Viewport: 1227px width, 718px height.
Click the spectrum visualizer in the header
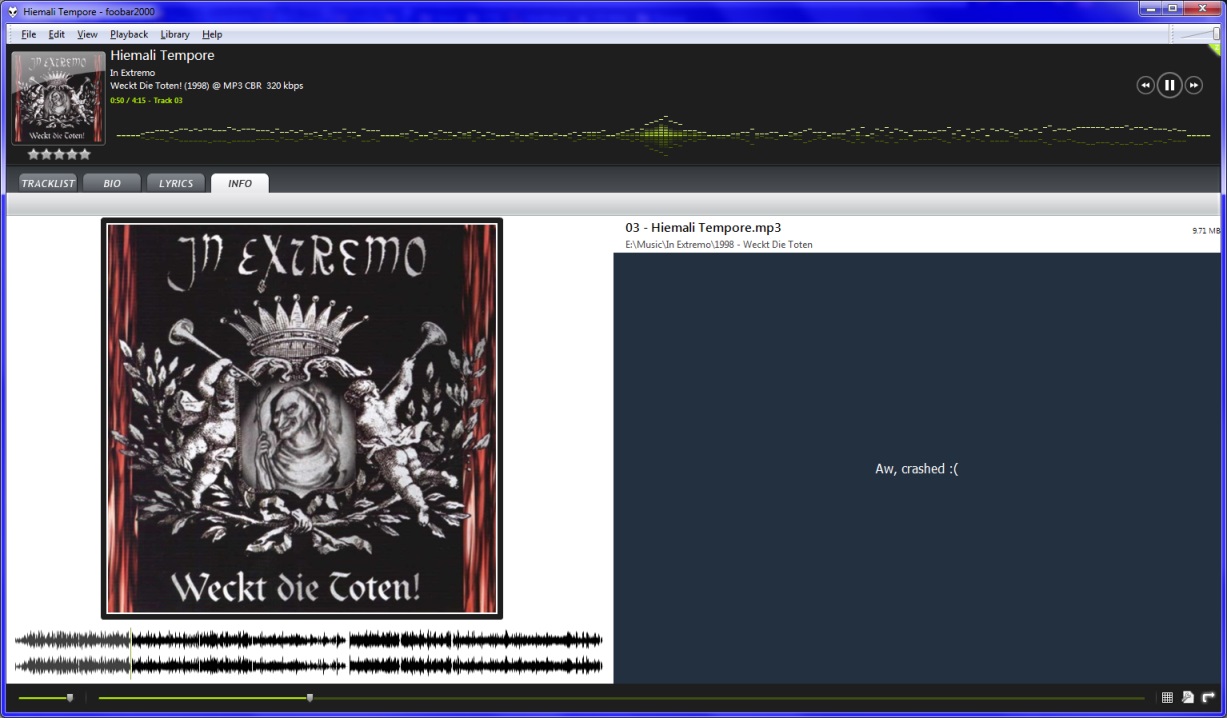point(663,134)
